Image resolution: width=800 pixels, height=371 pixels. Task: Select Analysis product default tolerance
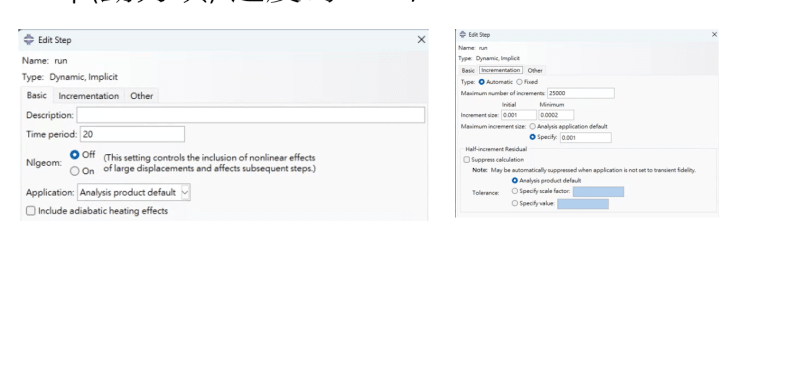(x=514, y=181)
